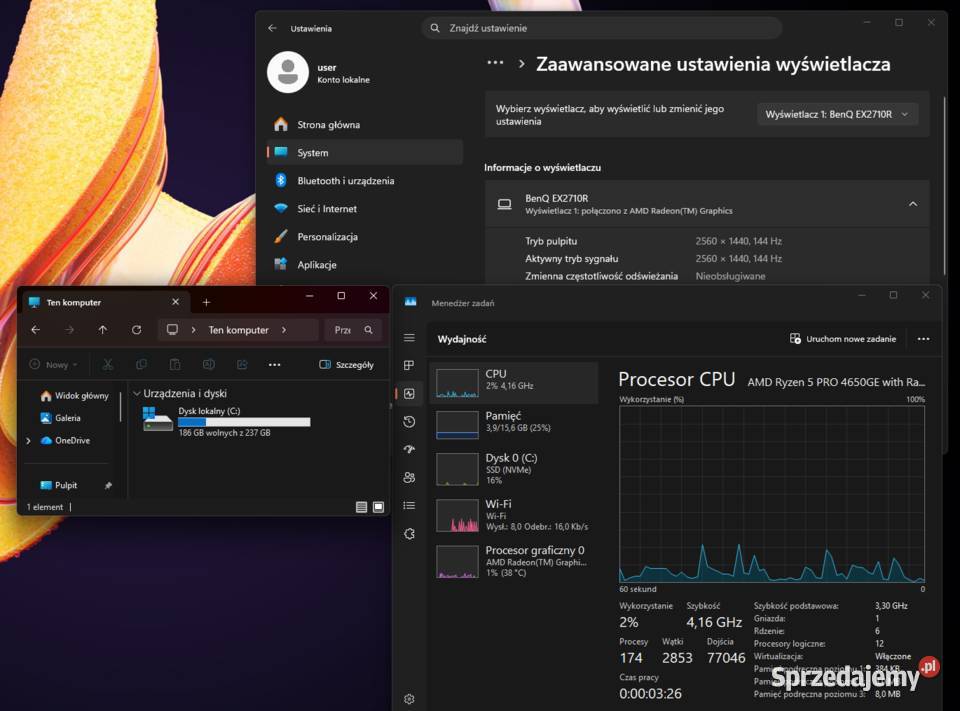This screenshot has width=960, height=711.
Task: Collapse the BenQ EX2710R display information panel
Action: 912,204
